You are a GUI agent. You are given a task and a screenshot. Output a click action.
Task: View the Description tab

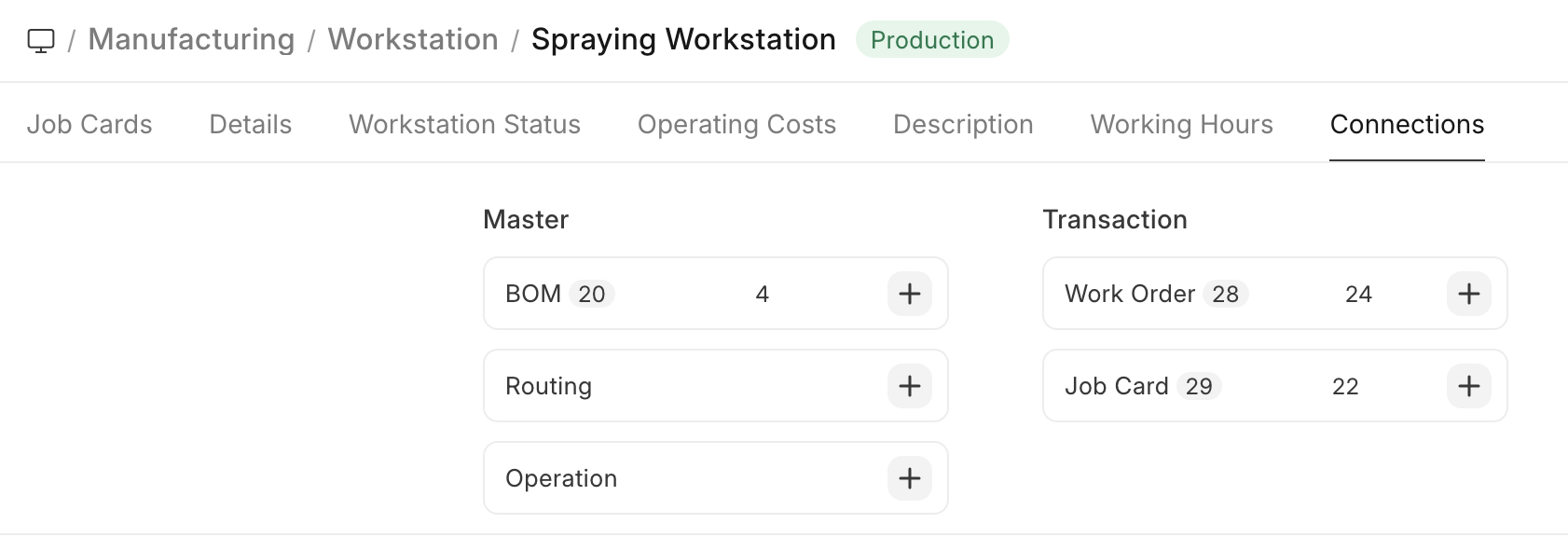point(963,124)
